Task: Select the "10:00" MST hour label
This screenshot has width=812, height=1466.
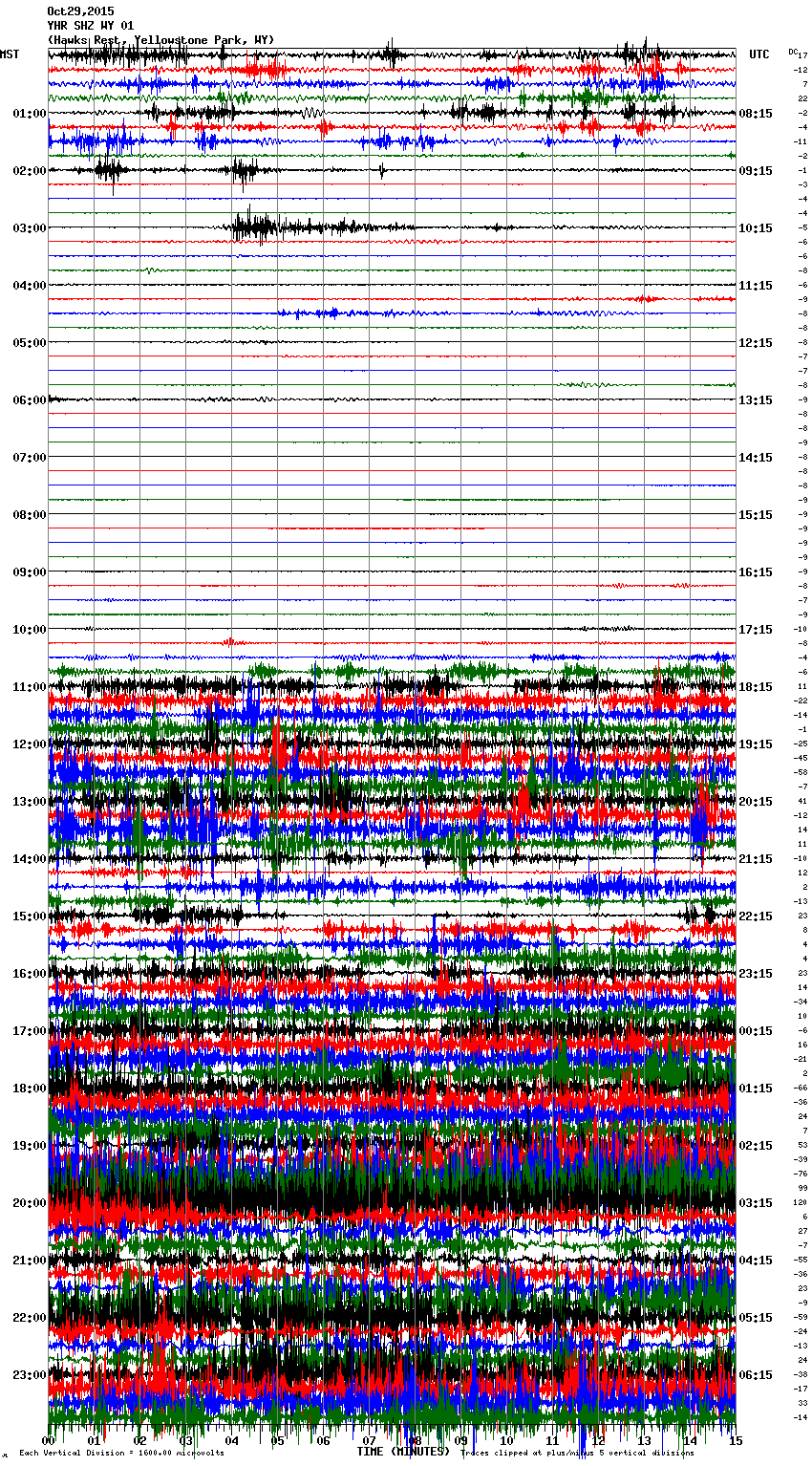Action: click(x=30, y=630)
